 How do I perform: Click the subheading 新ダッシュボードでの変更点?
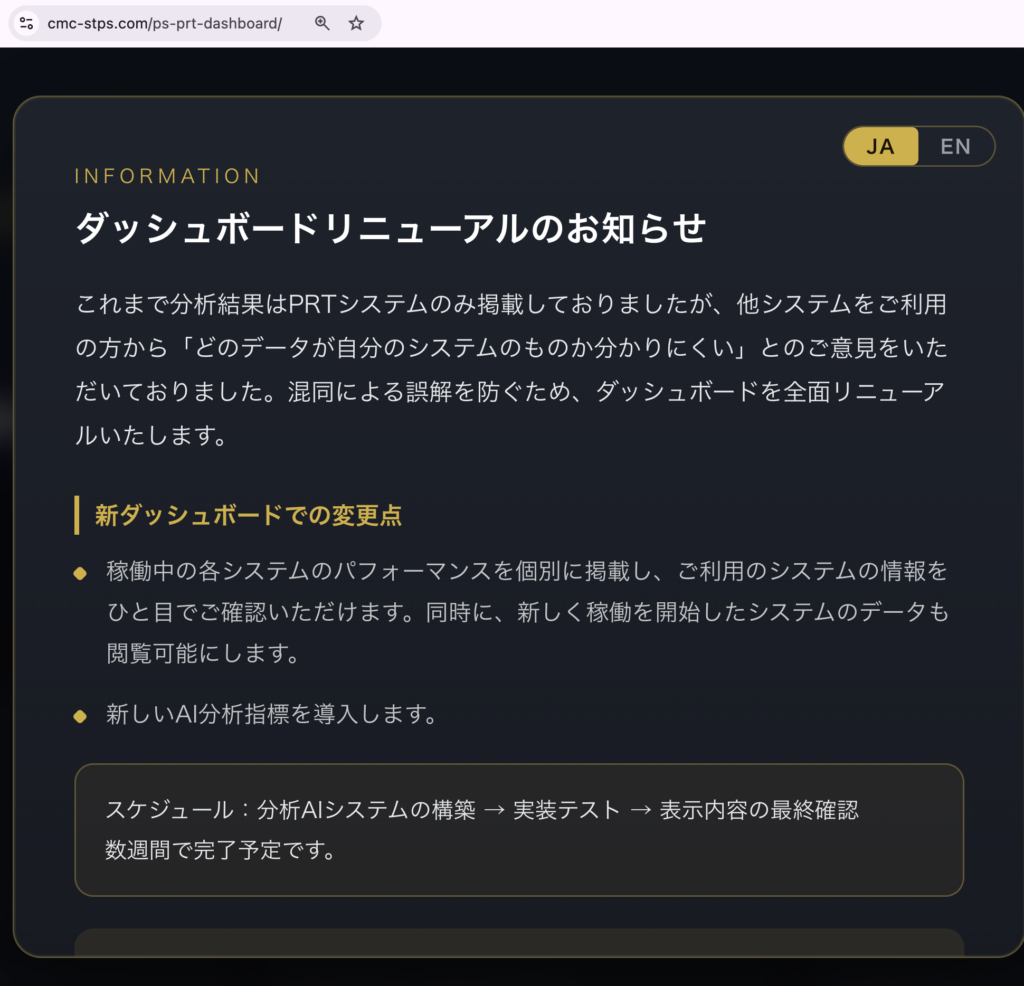(x=248, y=515)
